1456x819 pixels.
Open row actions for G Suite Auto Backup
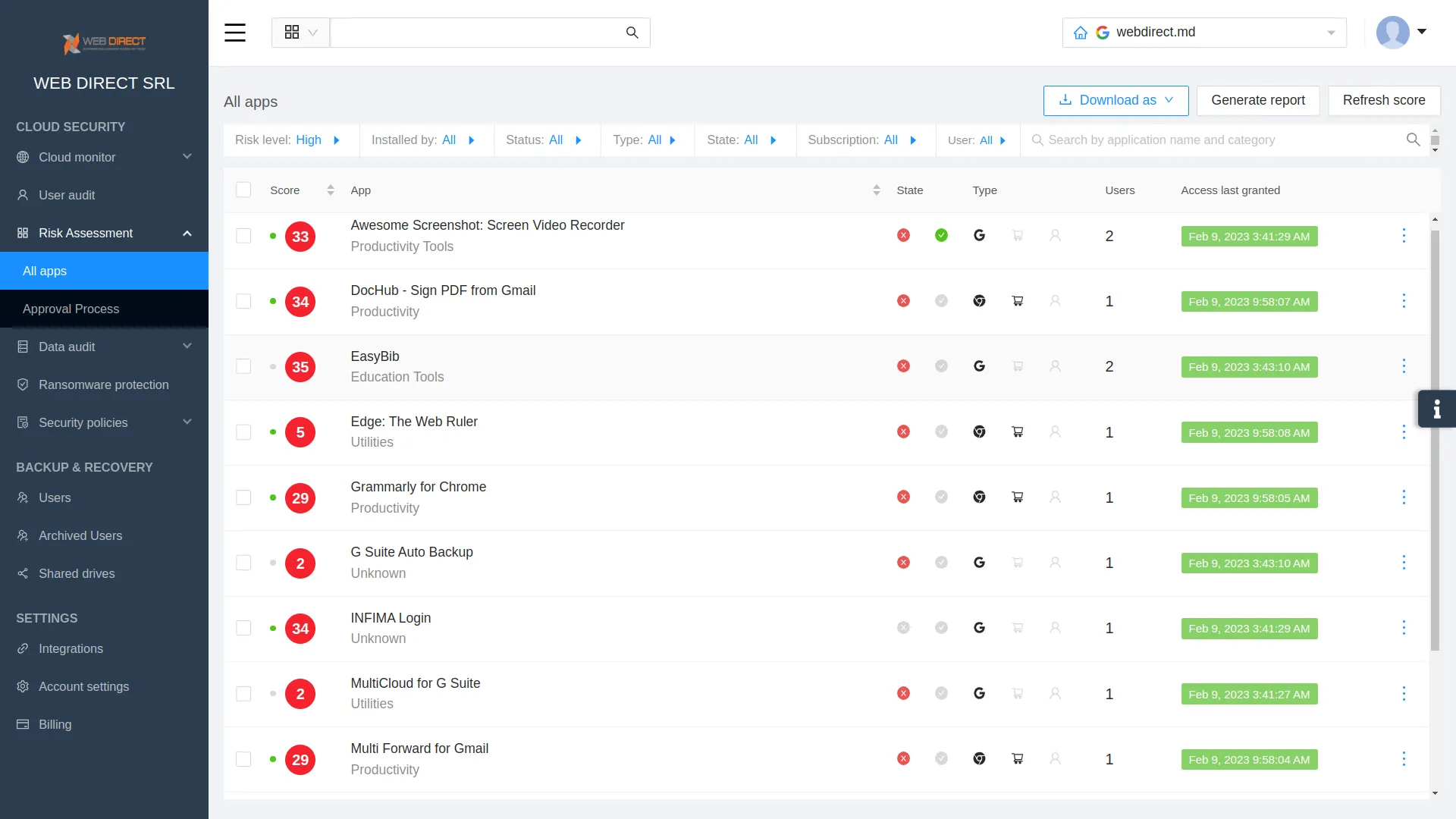1404,563
